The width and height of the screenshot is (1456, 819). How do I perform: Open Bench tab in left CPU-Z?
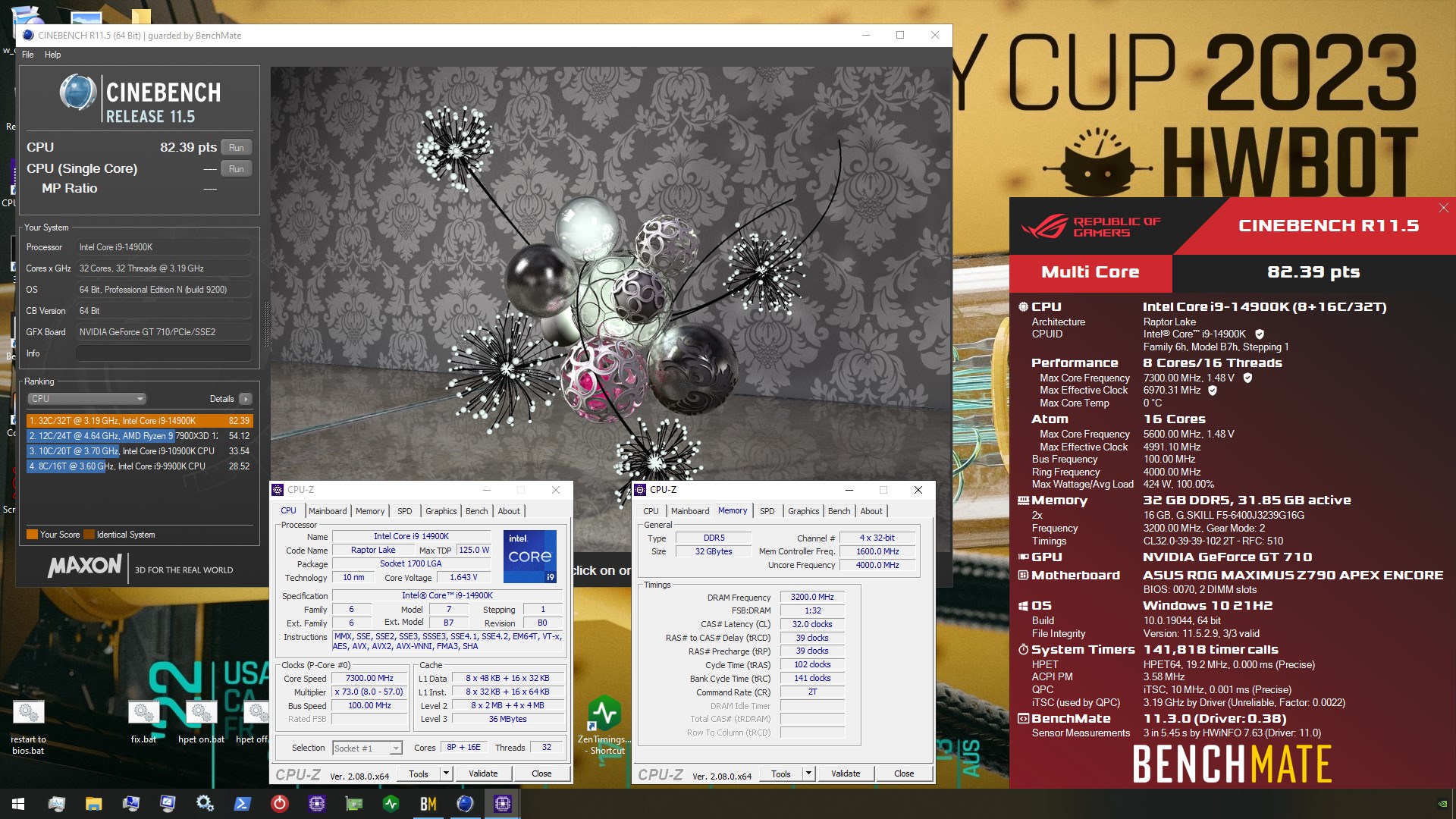point(476,511)
